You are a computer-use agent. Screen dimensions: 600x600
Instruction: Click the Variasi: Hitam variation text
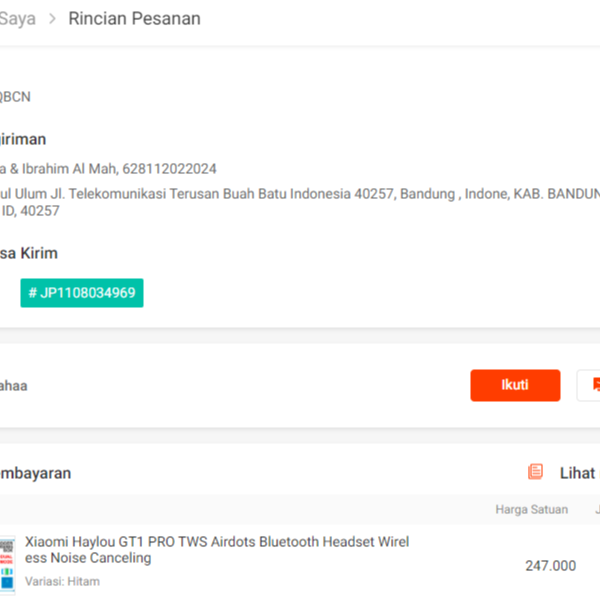tap(62, 581)
